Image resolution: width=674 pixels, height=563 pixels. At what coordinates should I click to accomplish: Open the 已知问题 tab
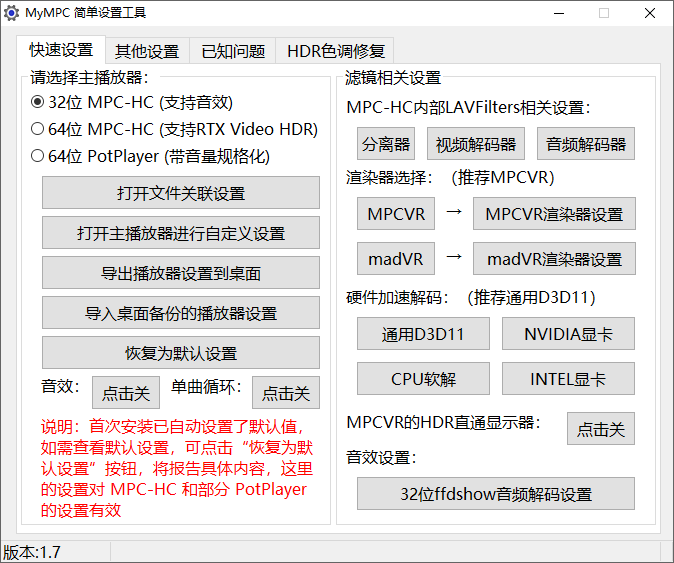[x=233, y=52]
